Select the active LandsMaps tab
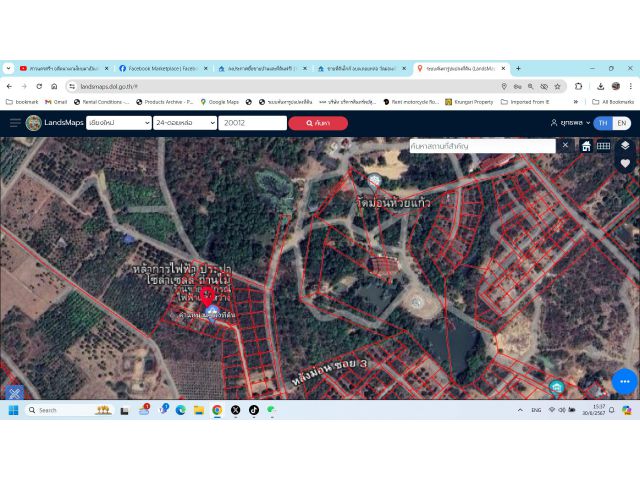 [461, 69]
